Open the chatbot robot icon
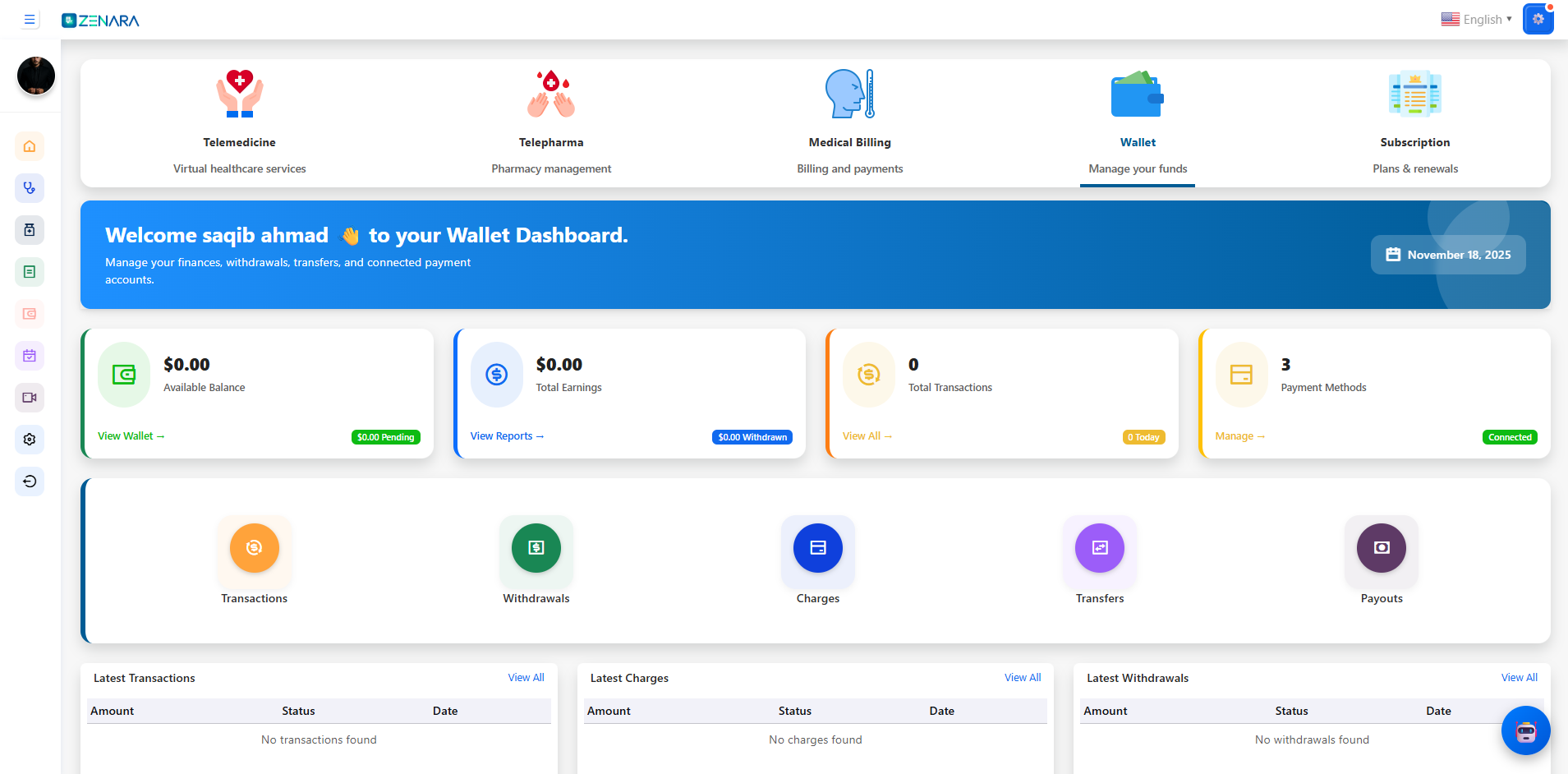 pos(1525,730)
